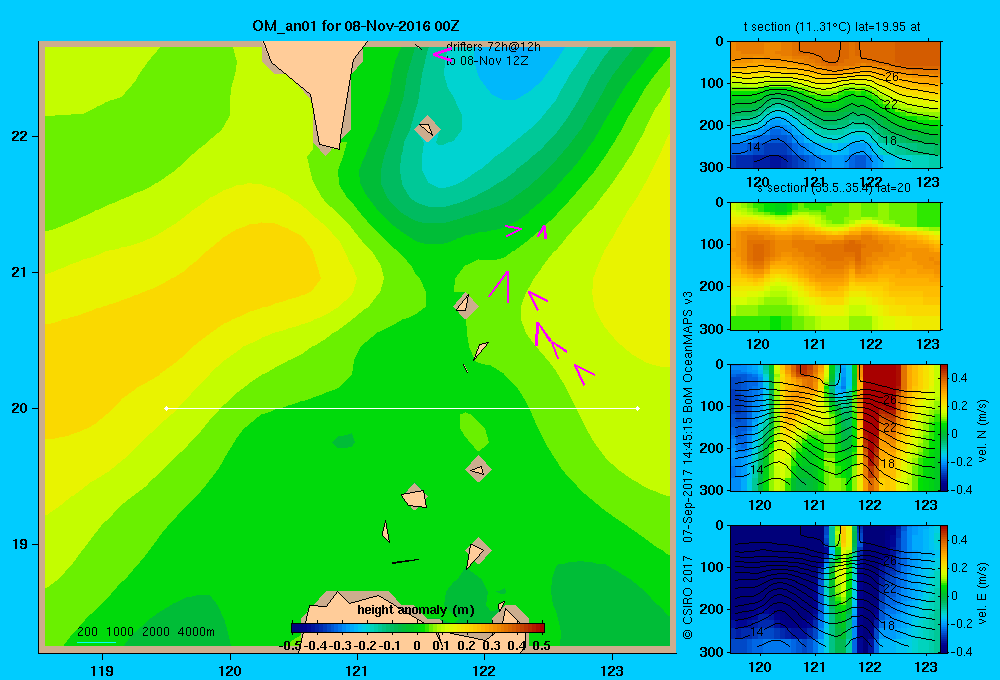Click the 'height anomaly (m)' legend title
Screen dimensions: 1000x680
point(415,610)
